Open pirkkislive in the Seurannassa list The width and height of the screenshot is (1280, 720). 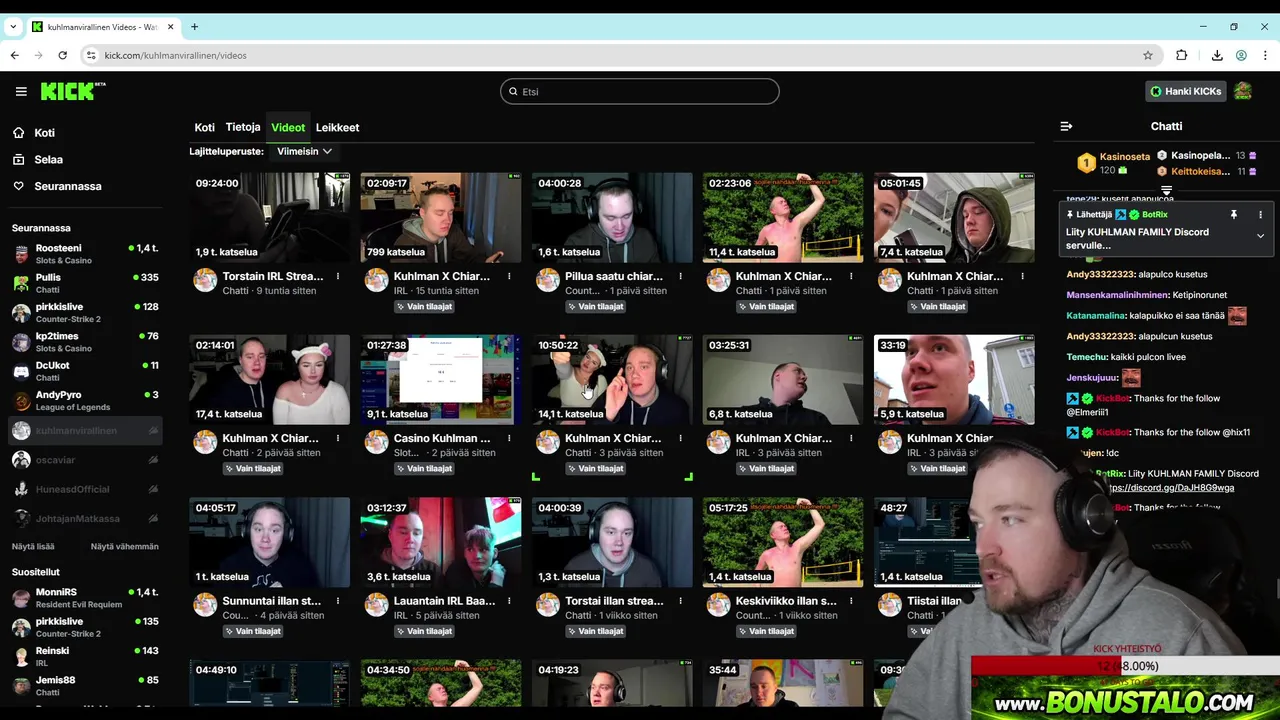86,312
